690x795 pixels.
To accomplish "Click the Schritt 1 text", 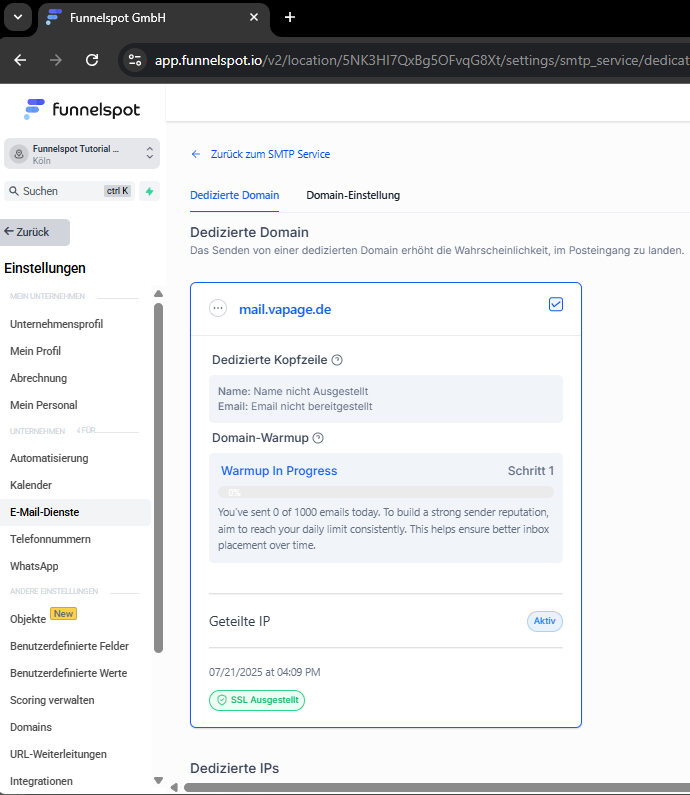I will (531, 471).
